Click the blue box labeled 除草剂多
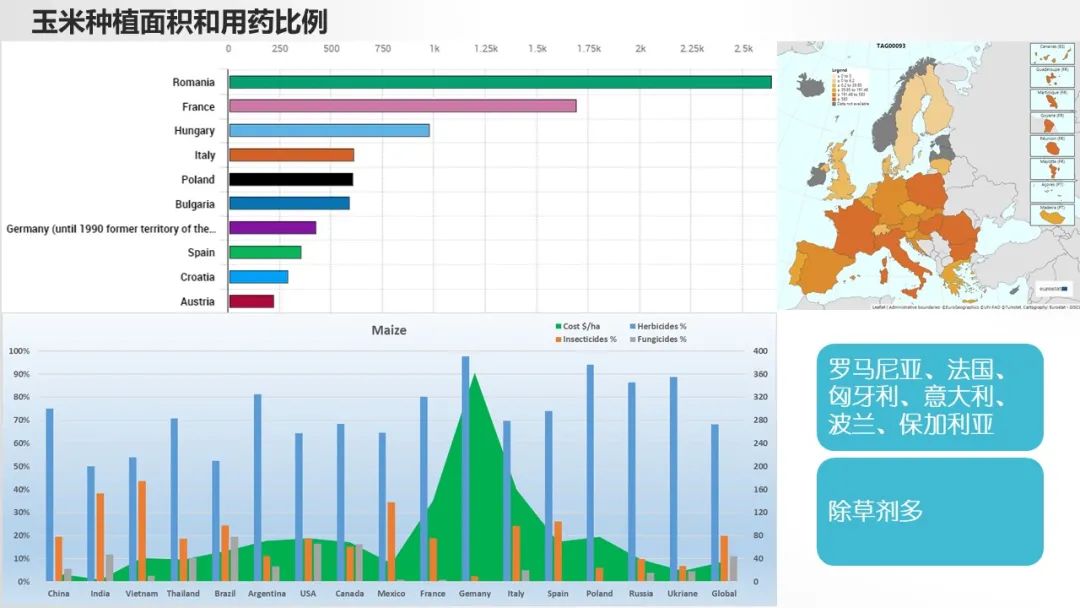The height and width of the screenshot is (608, 1080). [930, 512]
